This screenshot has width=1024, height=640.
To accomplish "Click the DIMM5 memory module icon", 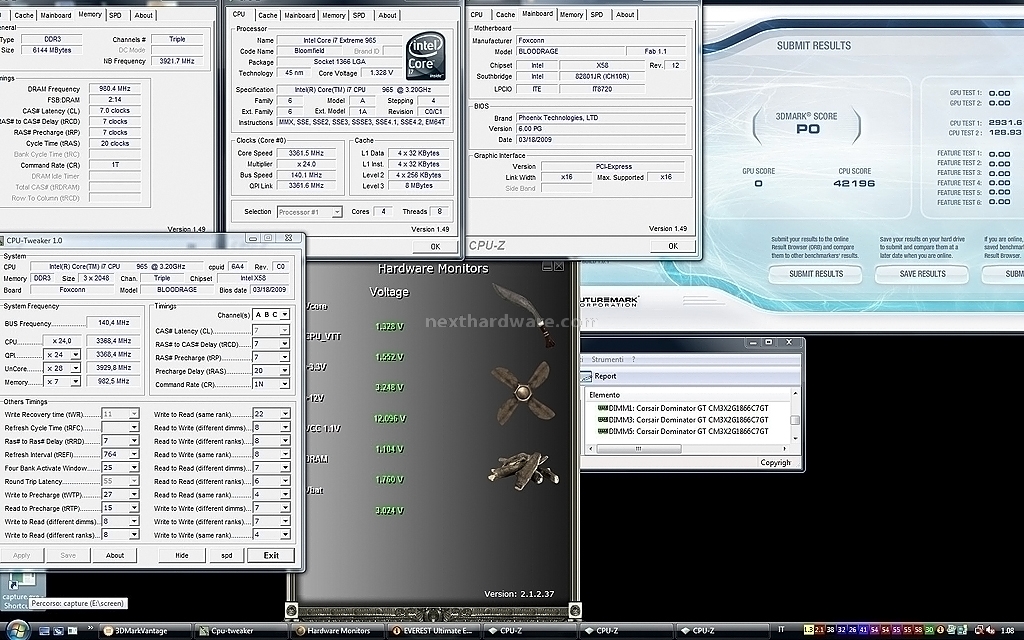I will point(603,432).
